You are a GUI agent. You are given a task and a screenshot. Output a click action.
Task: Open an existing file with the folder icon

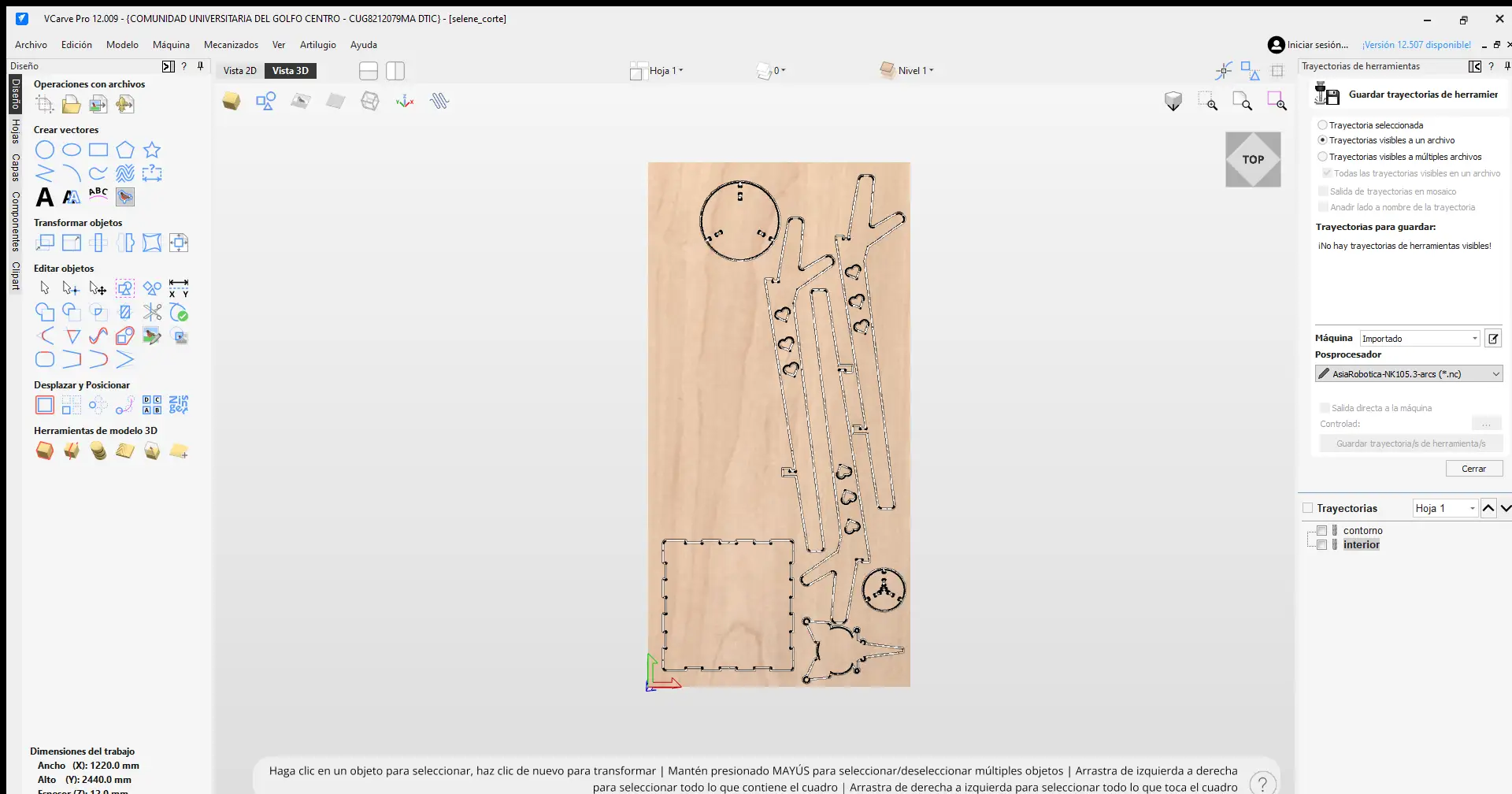pyautogui.click(x=72, y=104)
